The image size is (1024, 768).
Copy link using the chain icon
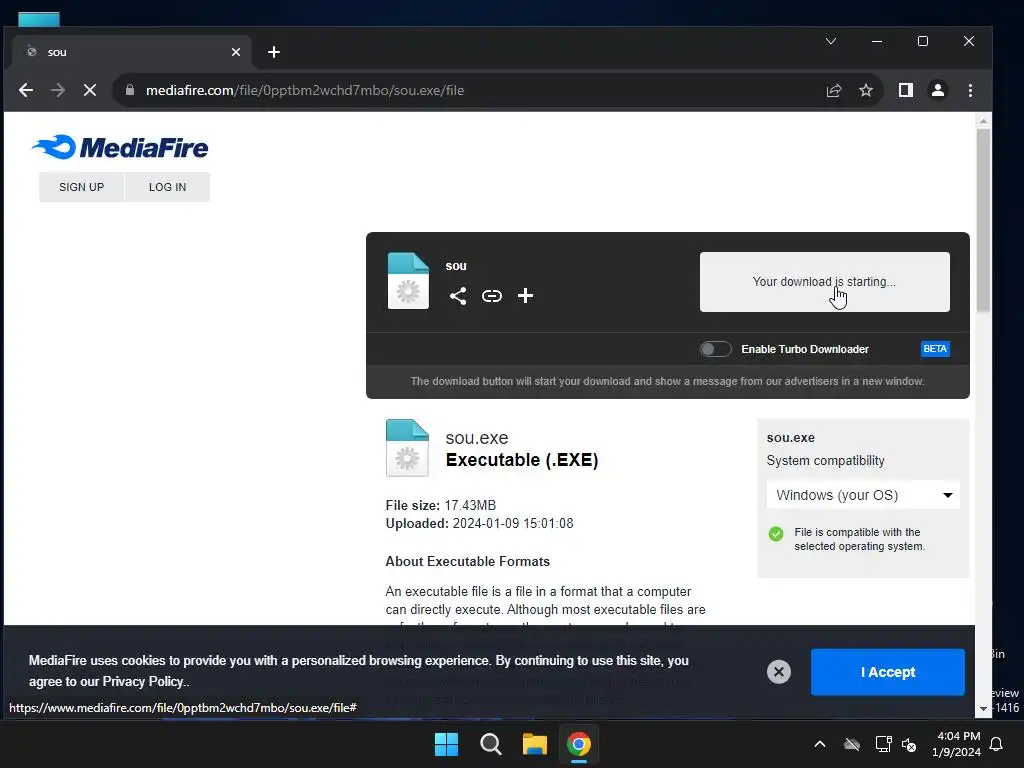coord(492,296)
